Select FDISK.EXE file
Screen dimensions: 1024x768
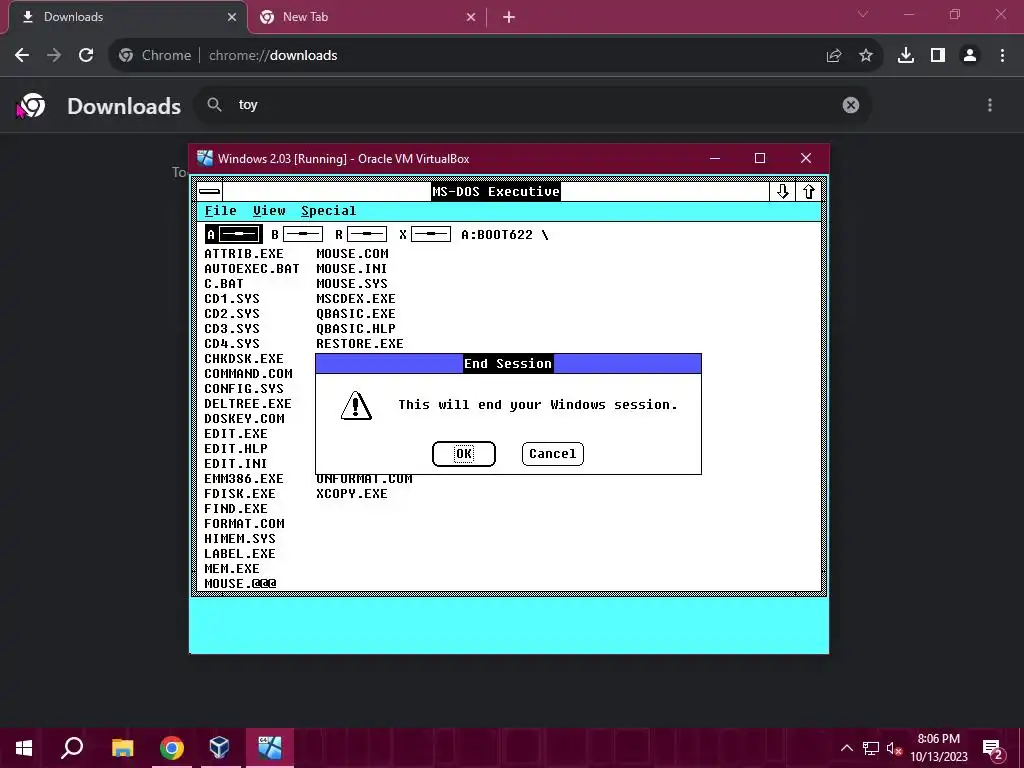[240, 494]
